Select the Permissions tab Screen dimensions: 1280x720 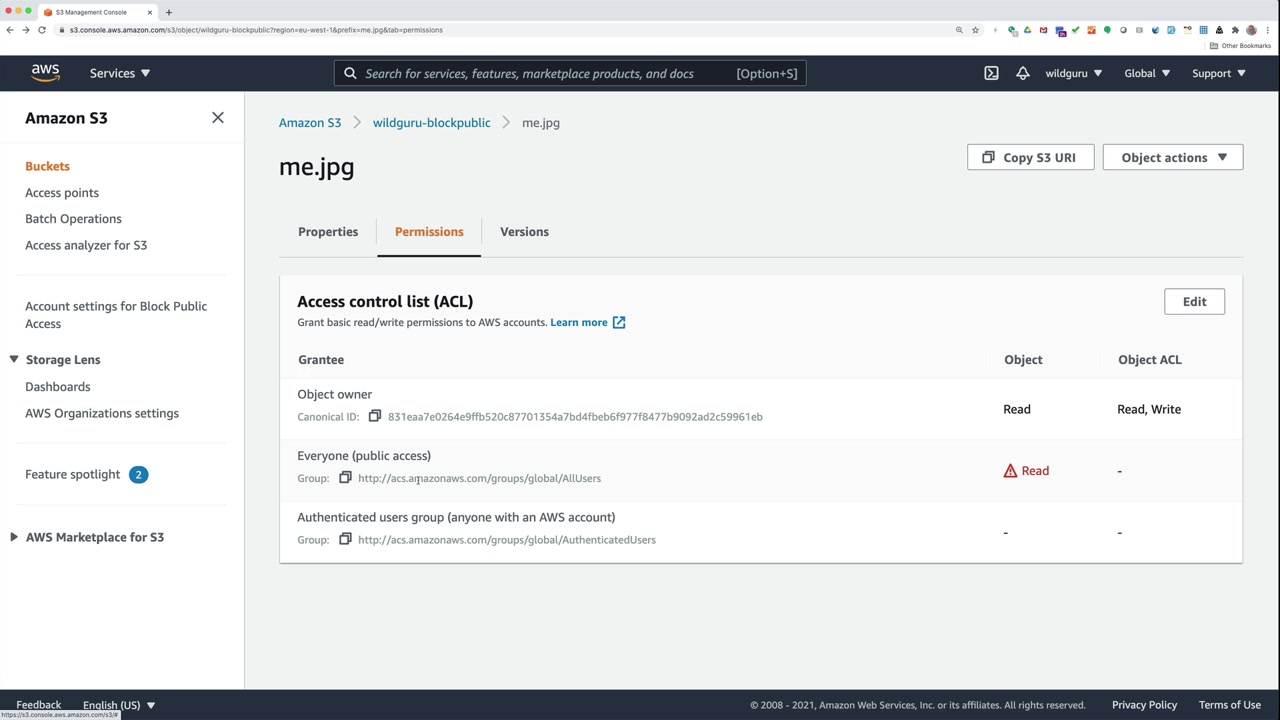(429, 232)
